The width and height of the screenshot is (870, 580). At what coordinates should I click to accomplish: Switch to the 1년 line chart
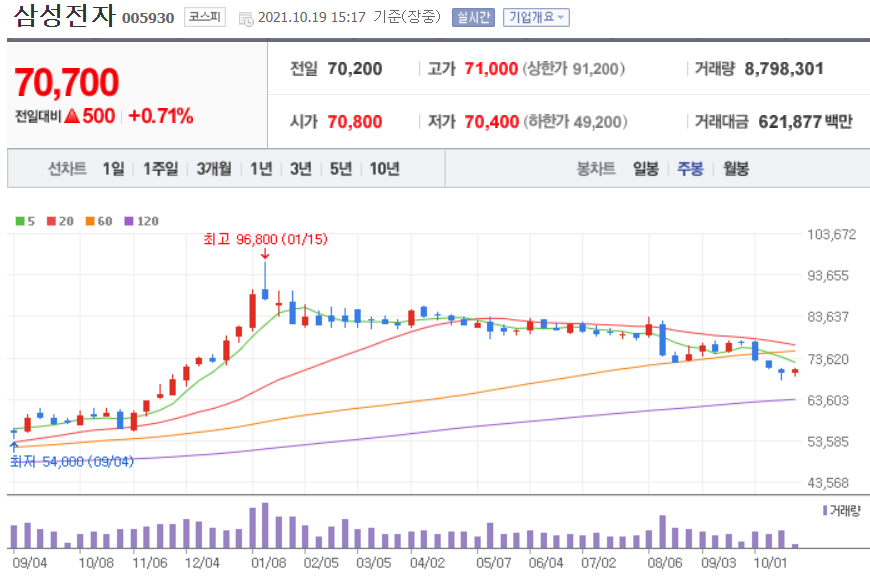[261, 168]
